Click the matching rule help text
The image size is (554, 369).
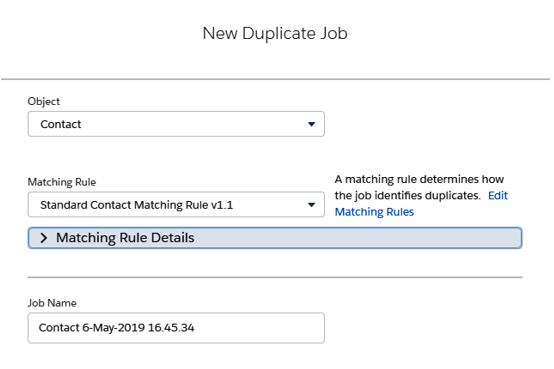(419, 187)
